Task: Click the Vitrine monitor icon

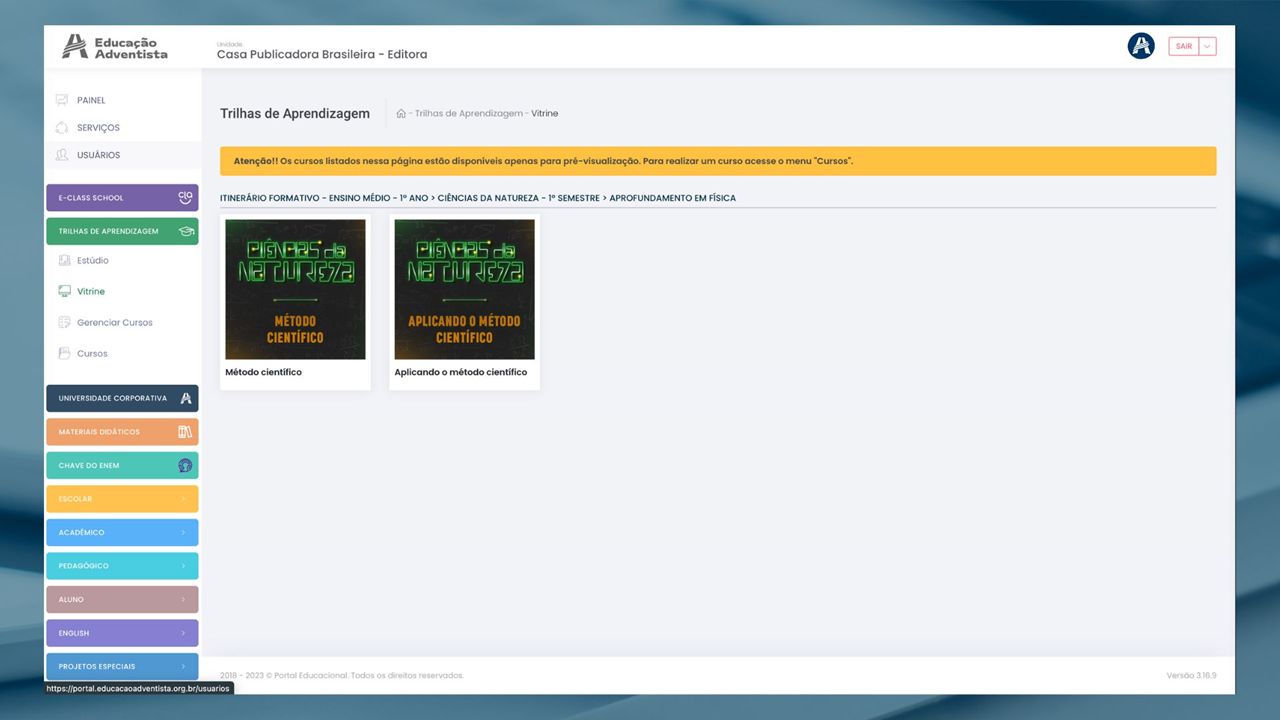Action: (x=65, y=291)
